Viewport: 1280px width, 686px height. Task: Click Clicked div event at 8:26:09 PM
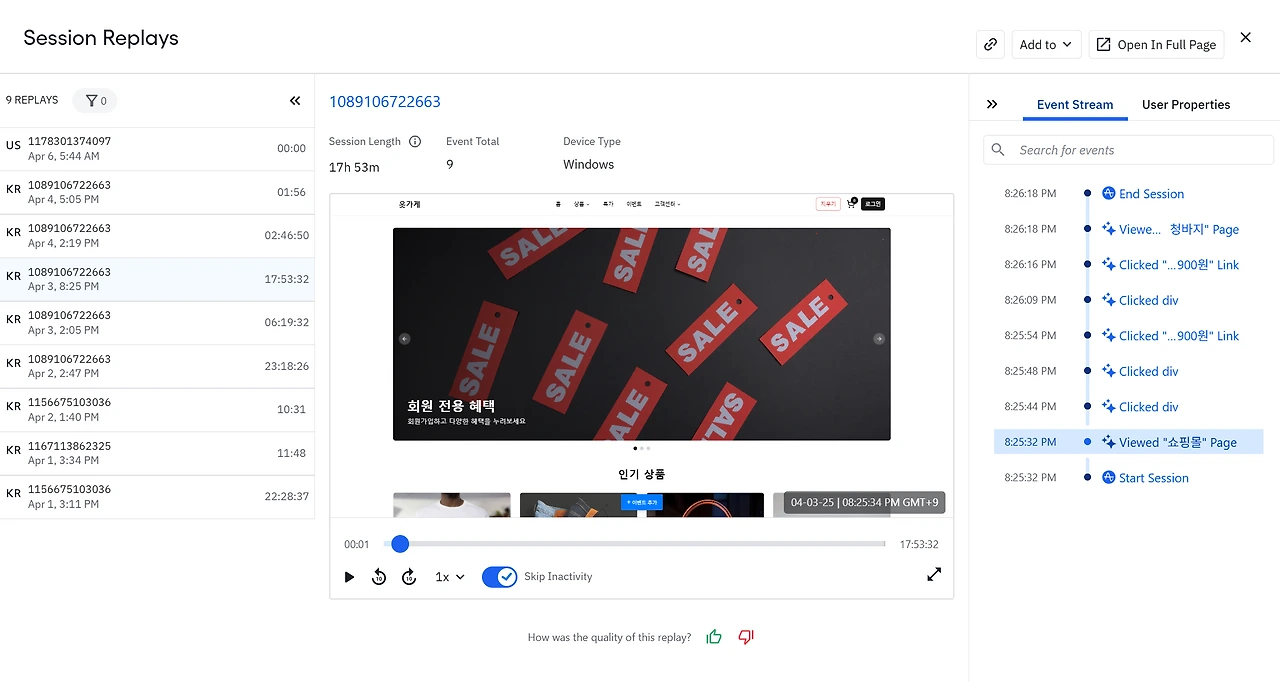[x=1148, y=300]
